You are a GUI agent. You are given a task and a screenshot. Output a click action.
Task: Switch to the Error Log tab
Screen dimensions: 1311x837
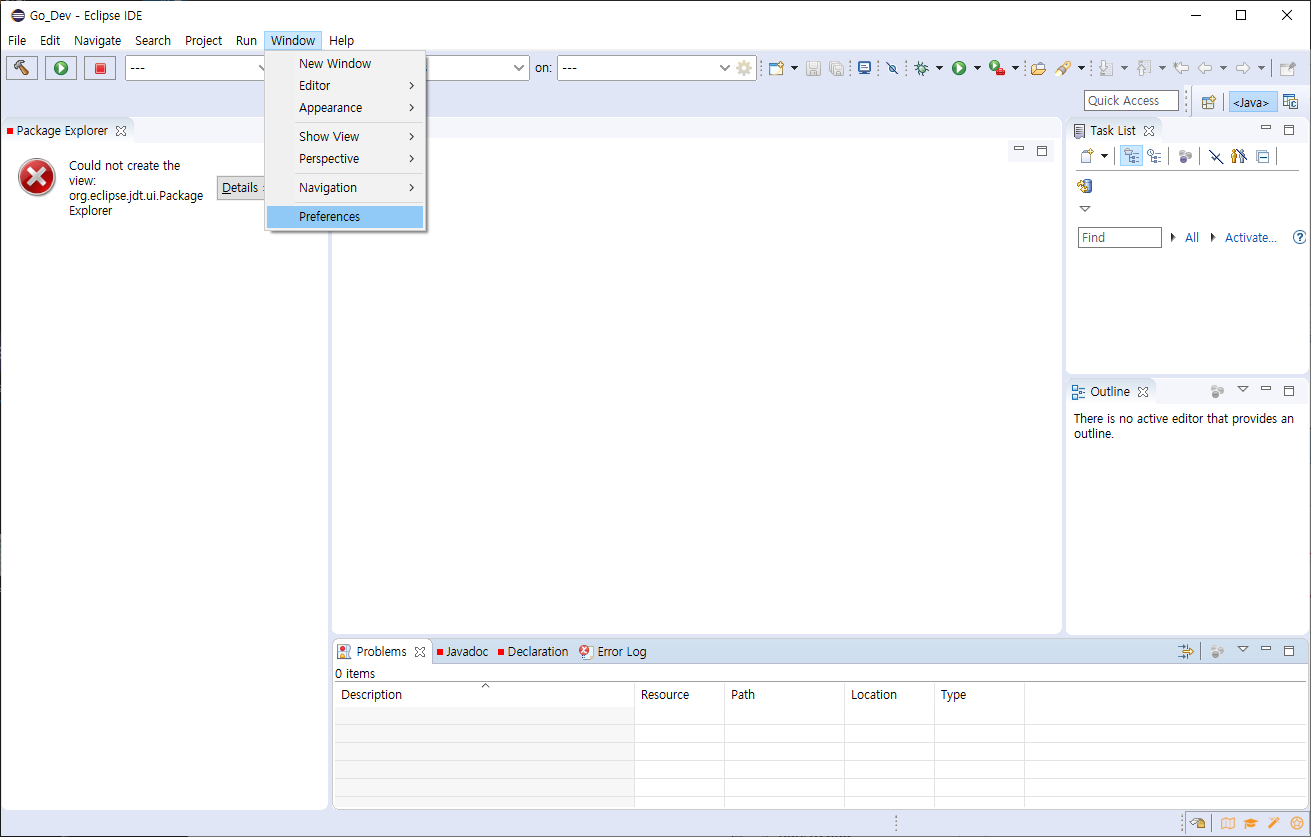pyautogui.click(x=613, y=652)
